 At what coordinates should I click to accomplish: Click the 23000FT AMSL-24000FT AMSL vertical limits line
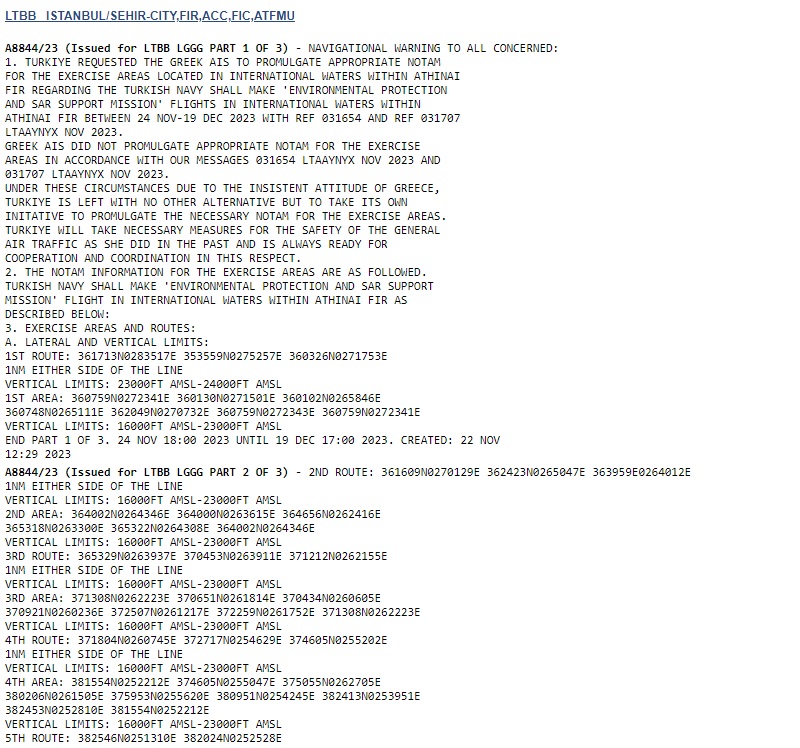click(143, 384)
